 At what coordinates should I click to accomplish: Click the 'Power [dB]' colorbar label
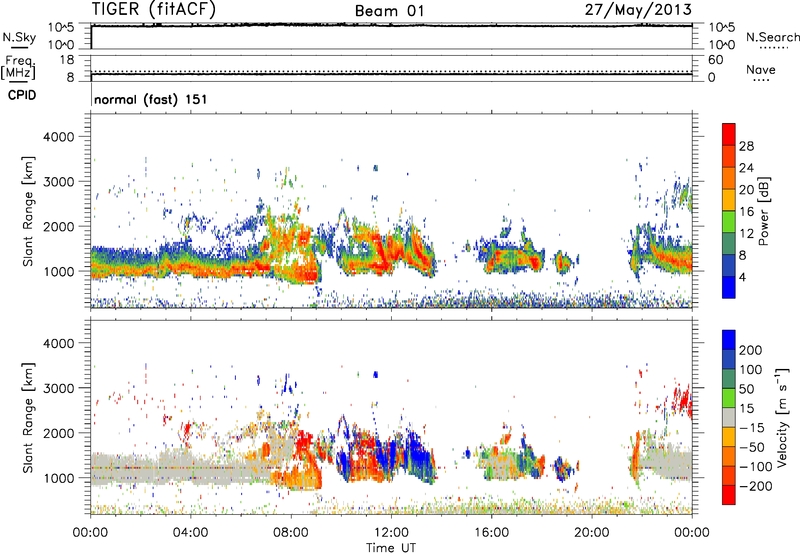coord(763,211)
